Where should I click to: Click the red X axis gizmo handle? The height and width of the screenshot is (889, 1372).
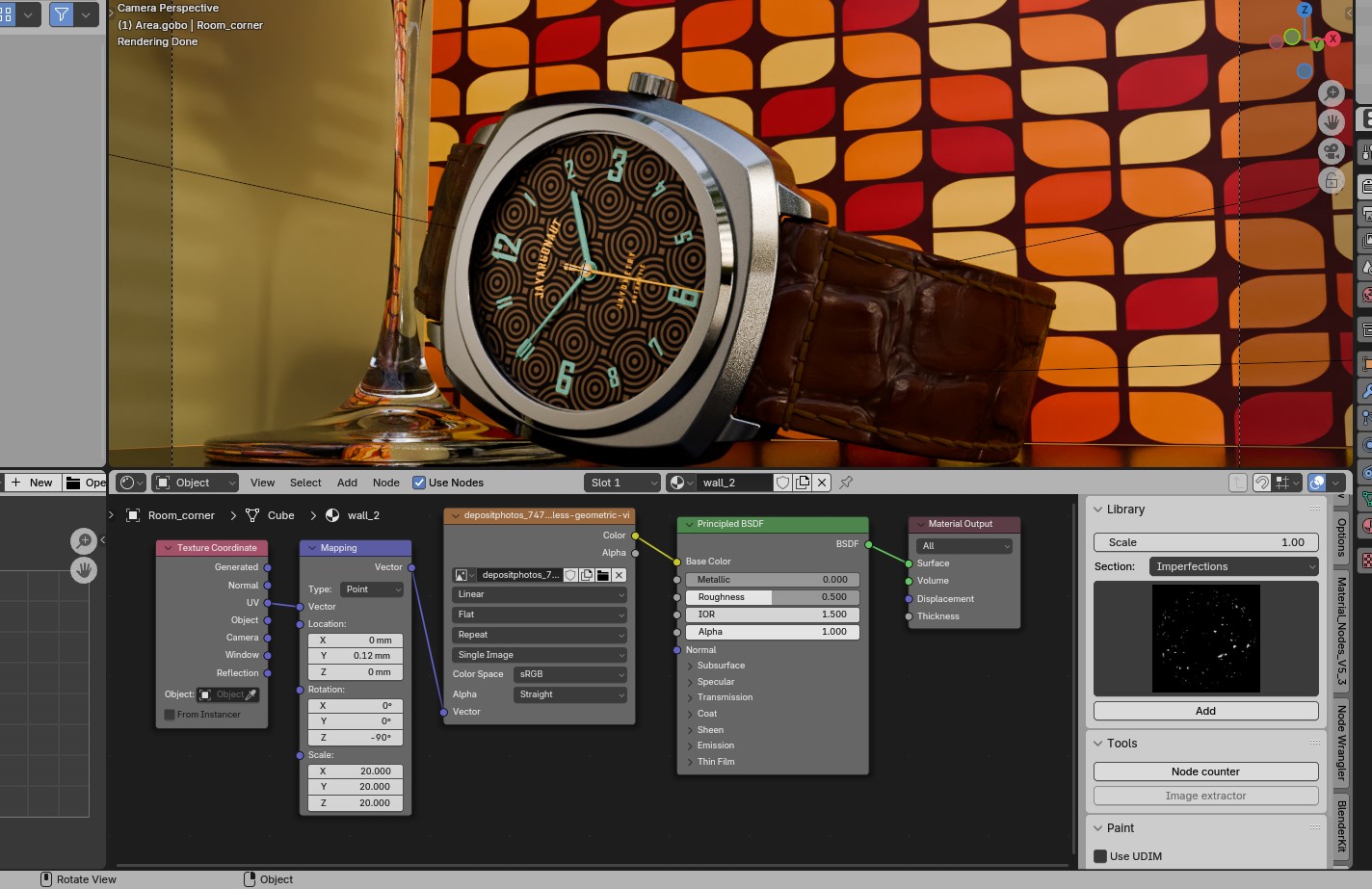tap(1332, 39)
